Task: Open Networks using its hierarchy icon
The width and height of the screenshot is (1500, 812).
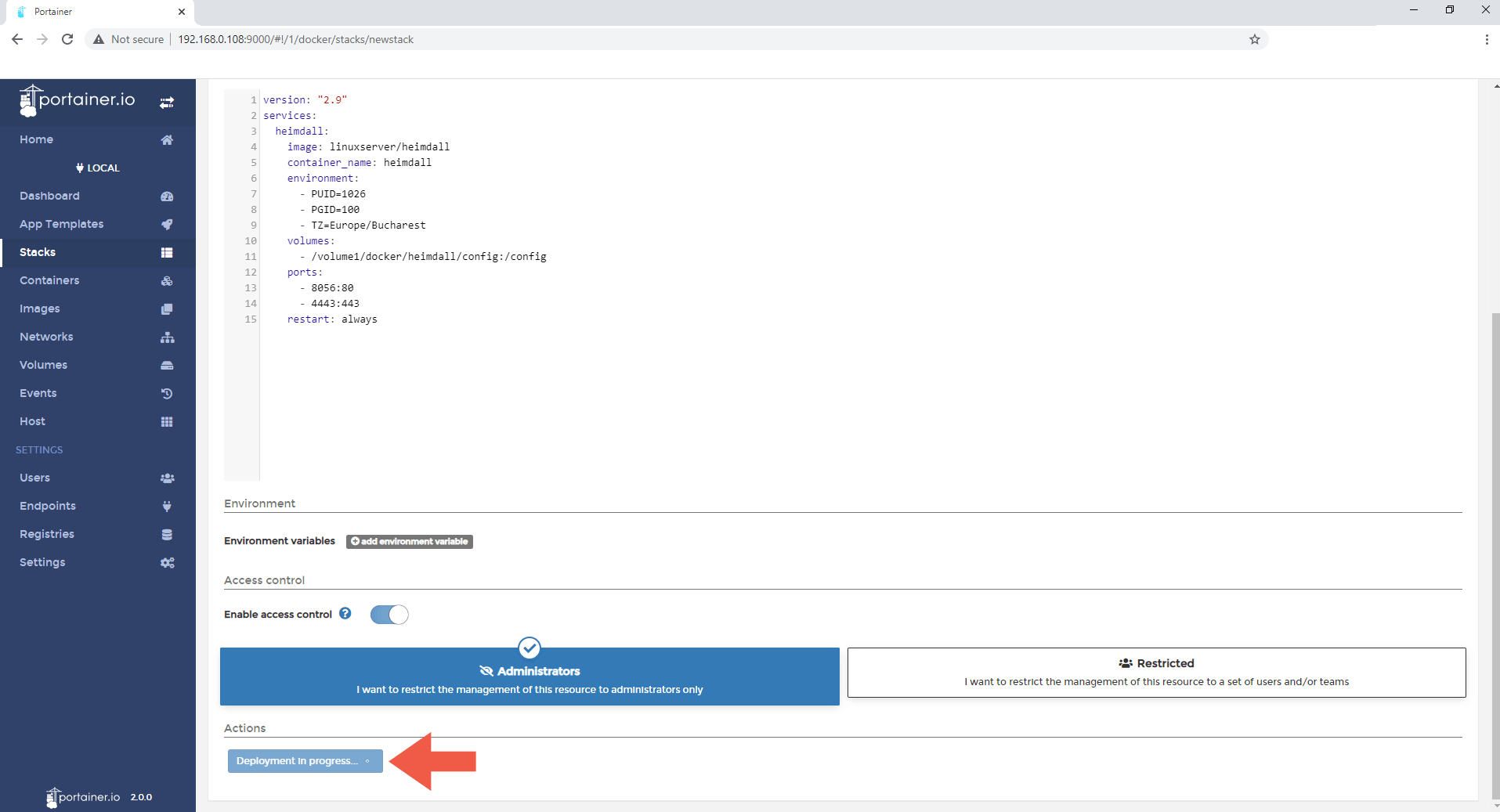Action: click(167, 337)
